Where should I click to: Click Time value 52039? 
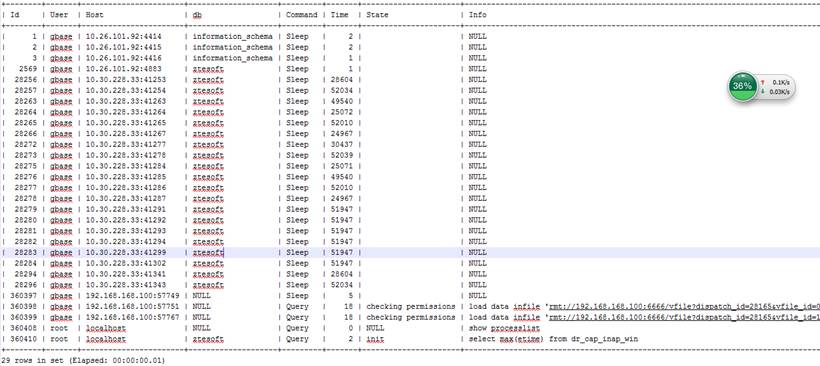click(342, 155)
